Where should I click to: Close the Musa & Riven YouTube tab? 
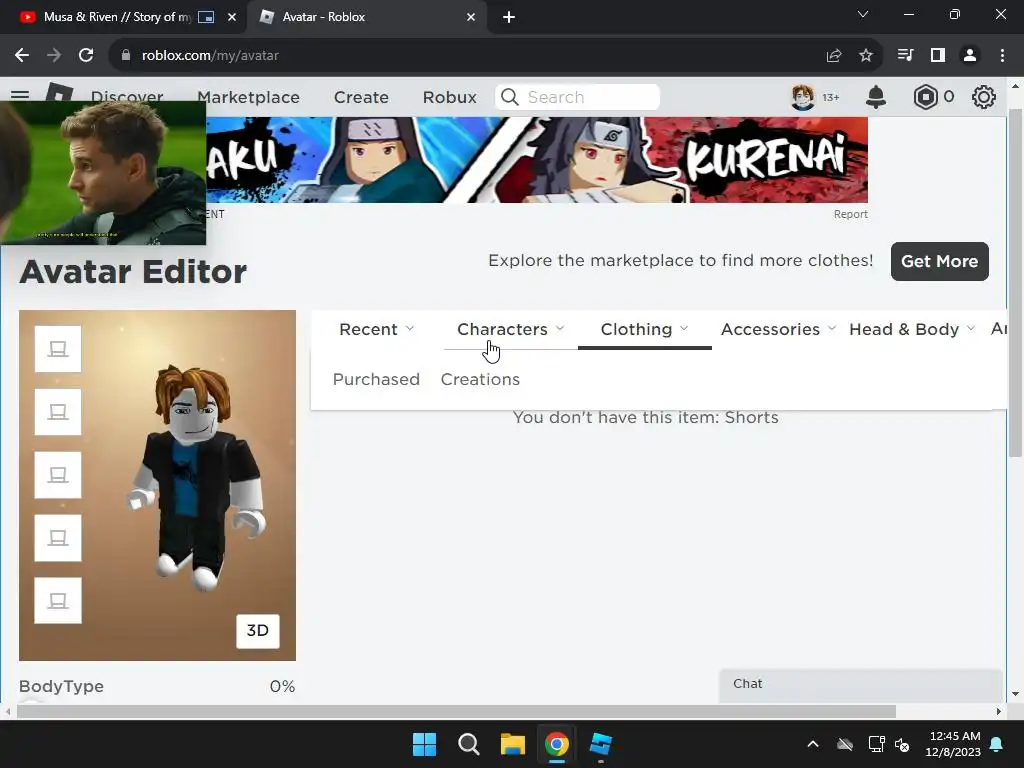click(232, 17)
